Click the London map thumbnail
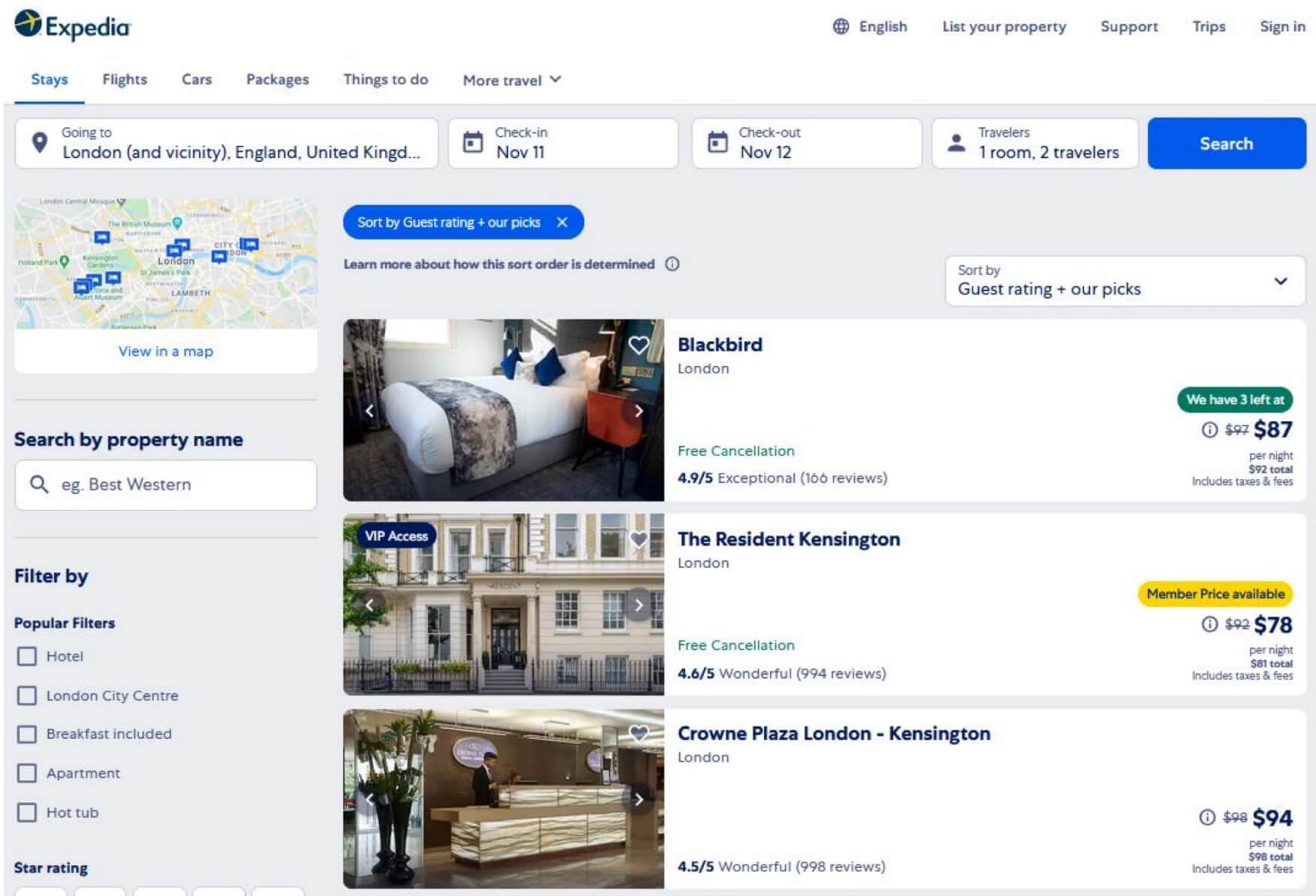 (165, 263)
